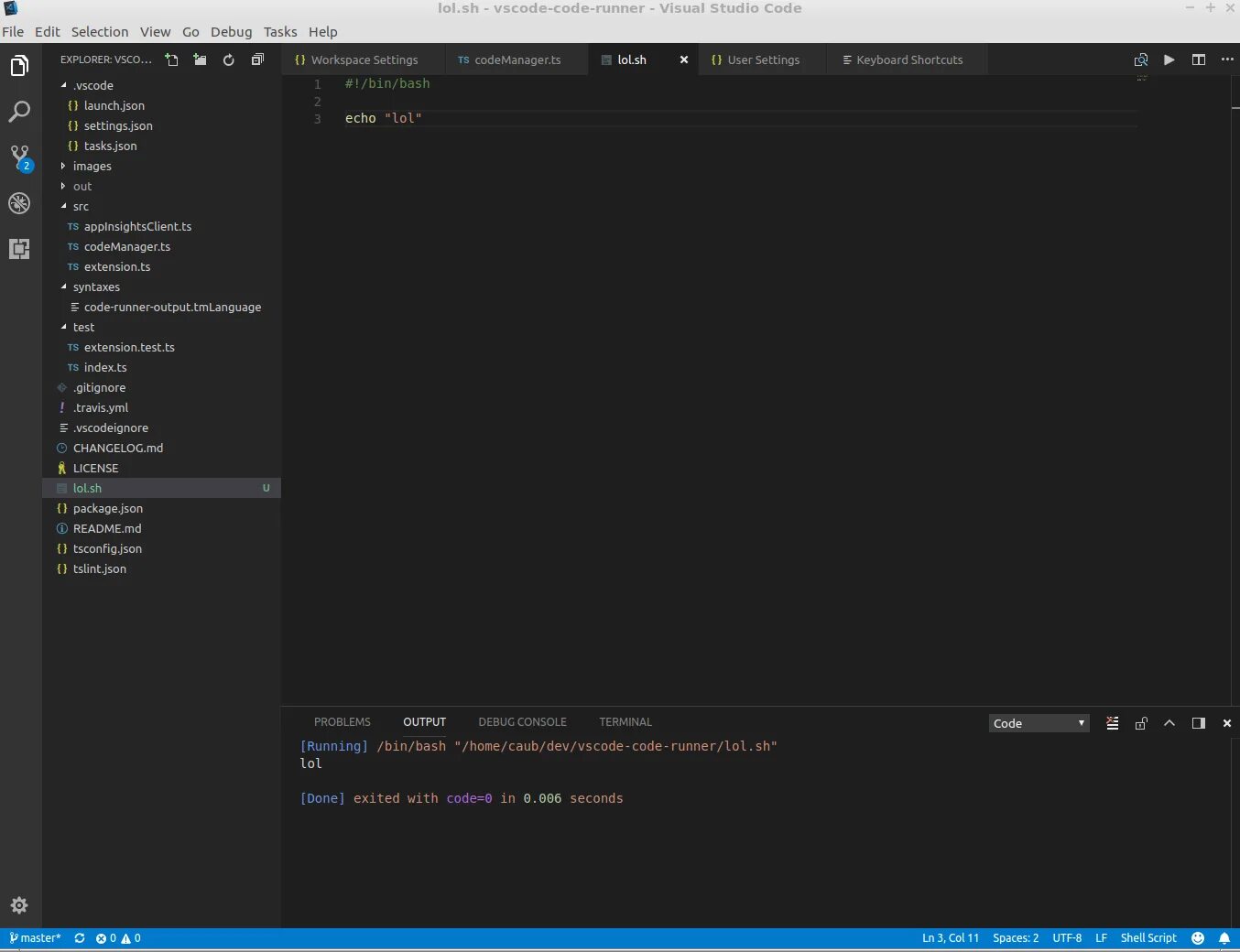Show the PROBLEMS panel tab
Screen dimensions: 1240x952
click(343, 722)
